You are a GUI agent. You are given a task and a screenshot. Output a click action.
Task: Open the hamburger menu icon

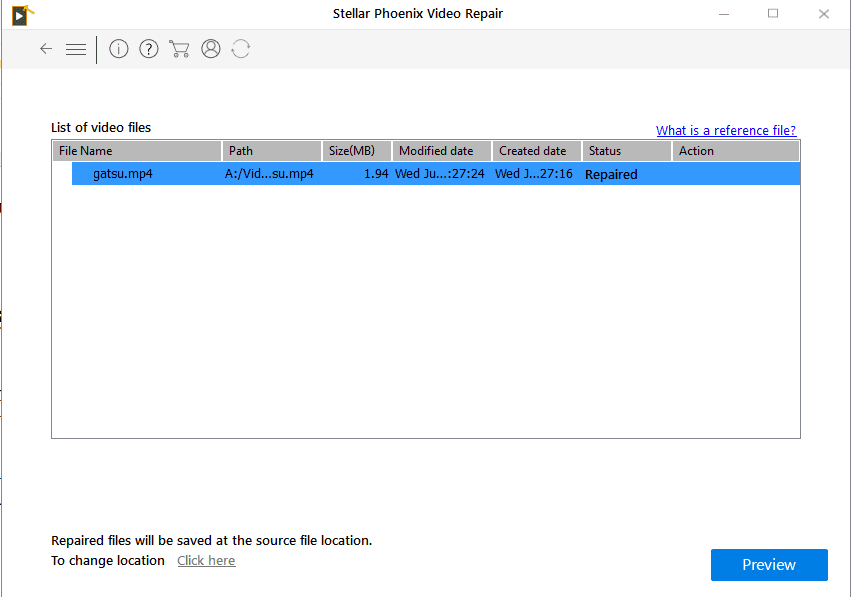coord(76,49)
